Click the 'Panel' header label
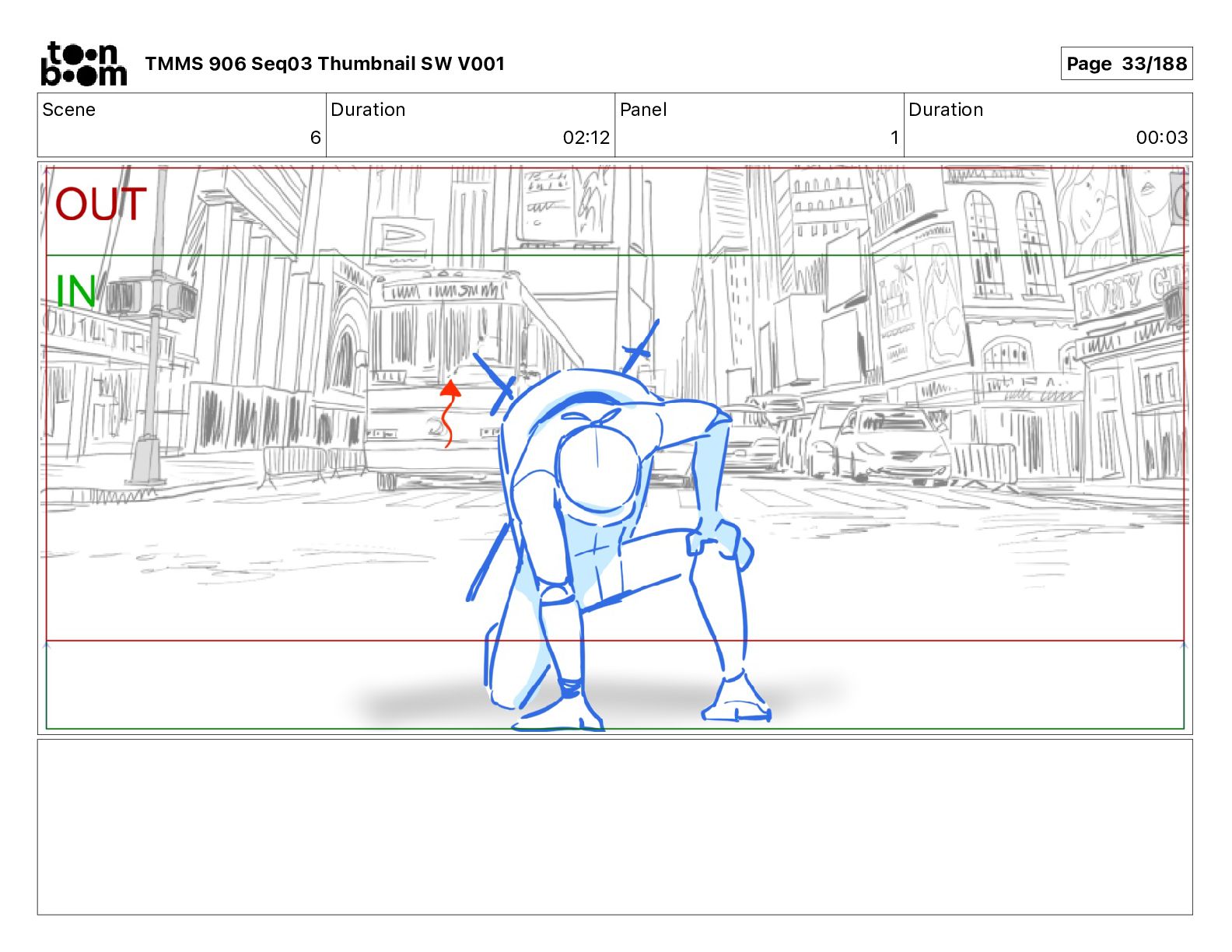The image size is (1232, 952). click(x=643, y=110)
